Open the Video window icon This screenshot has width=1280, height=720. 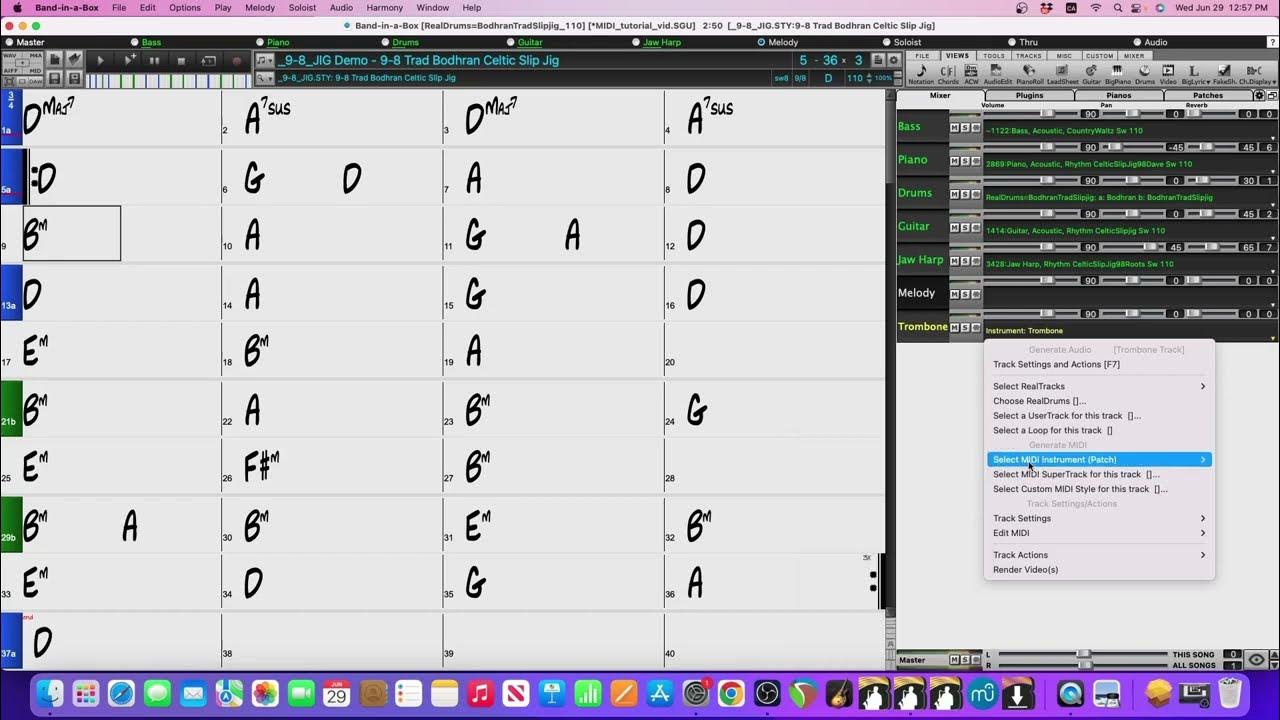1167,72
